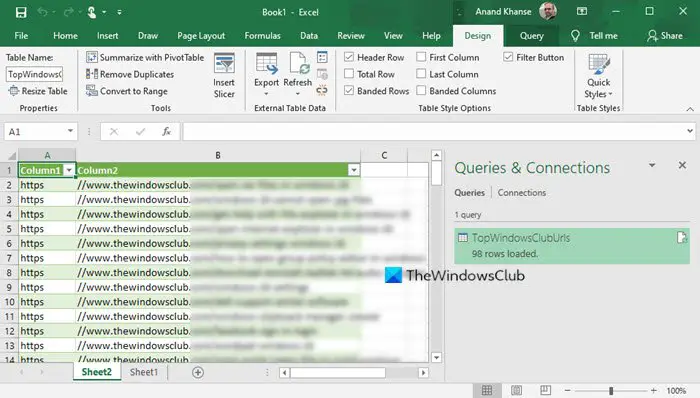Enable the Total Row checkbox
700x398 pixels.
[349, 74]
